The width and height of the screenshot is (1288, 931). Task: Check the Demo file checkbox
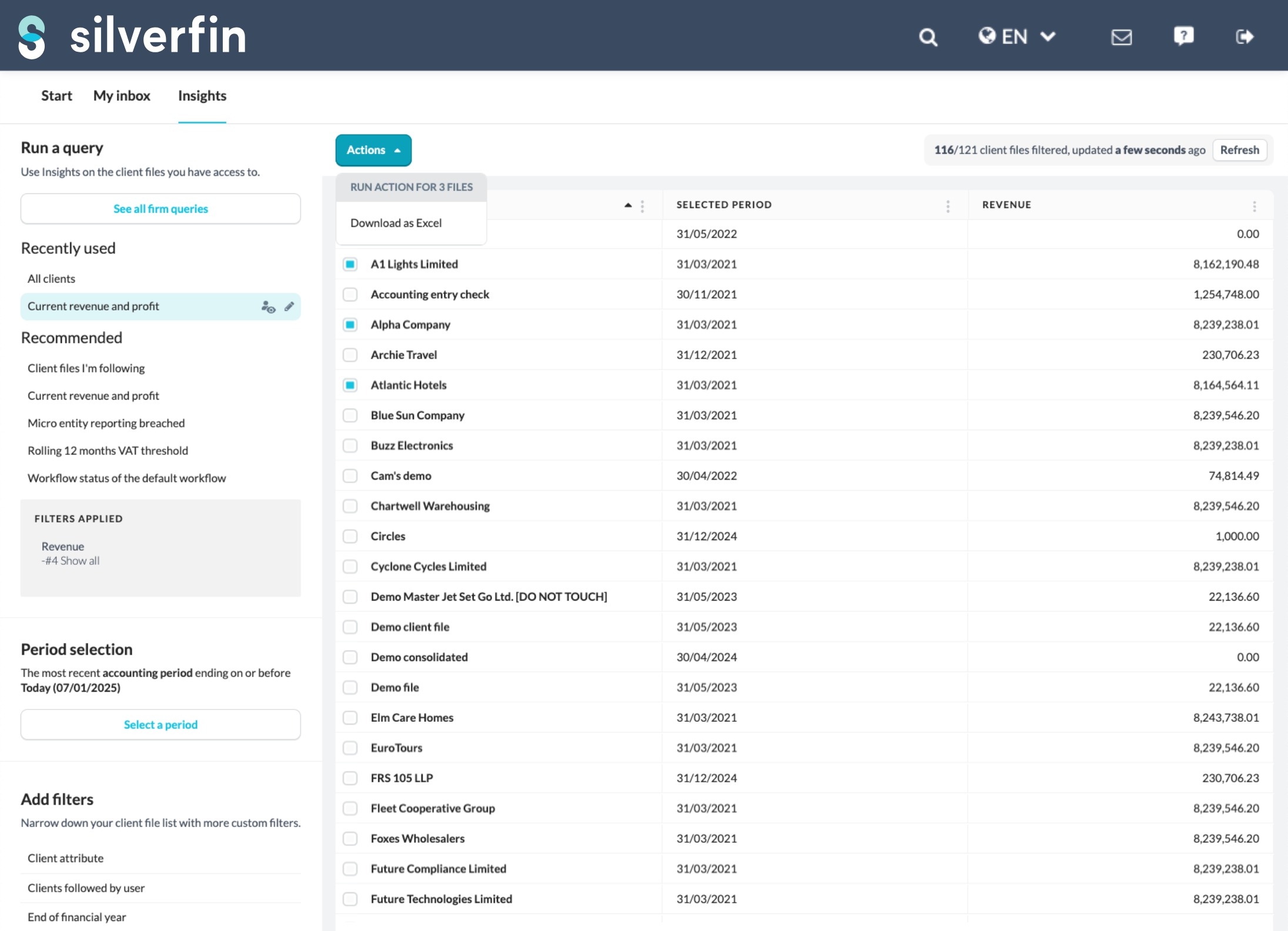click(x=350, y=688)
